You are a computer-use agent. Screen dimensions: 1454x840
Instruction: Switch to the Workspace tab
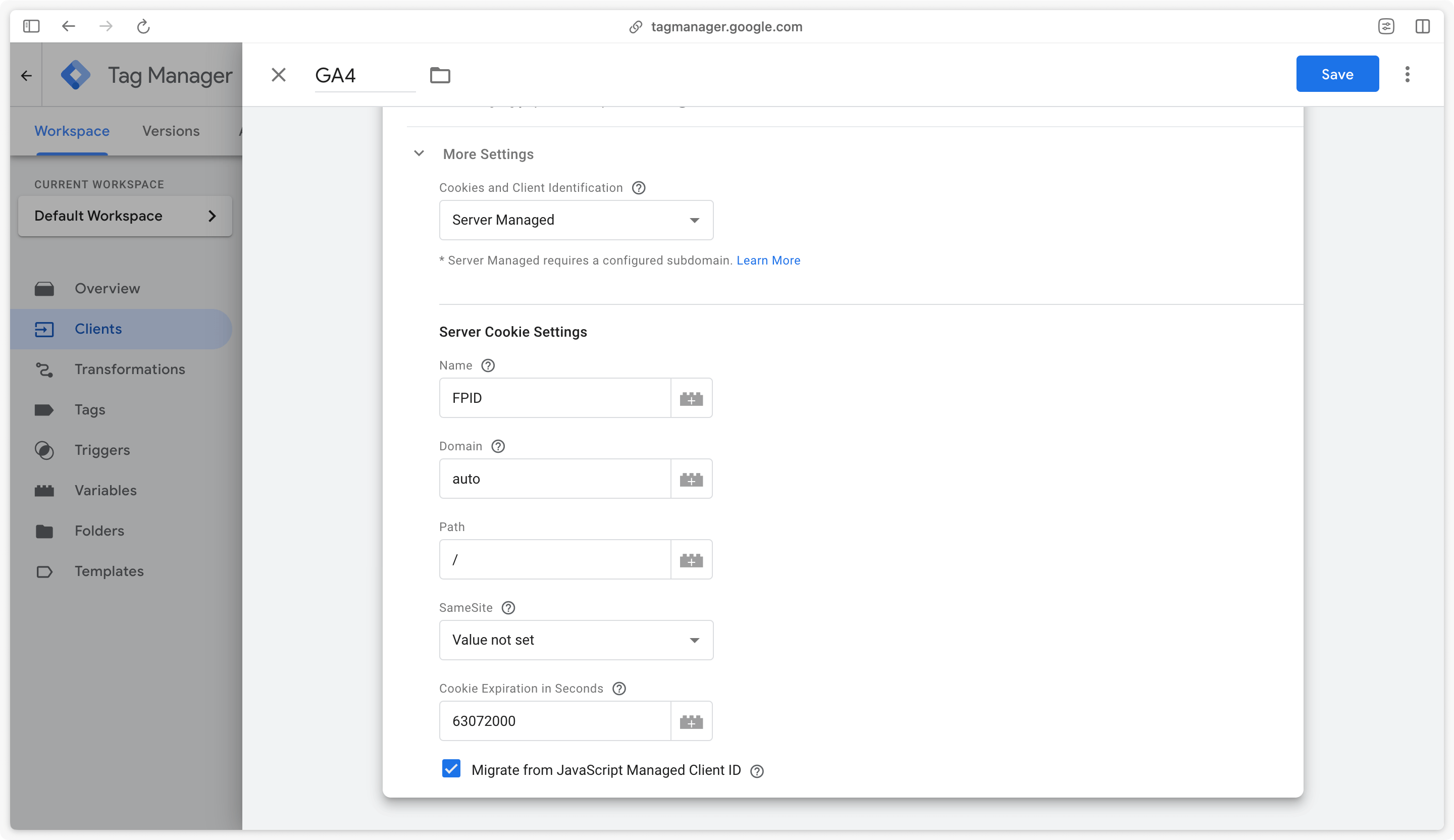point(71,131)
